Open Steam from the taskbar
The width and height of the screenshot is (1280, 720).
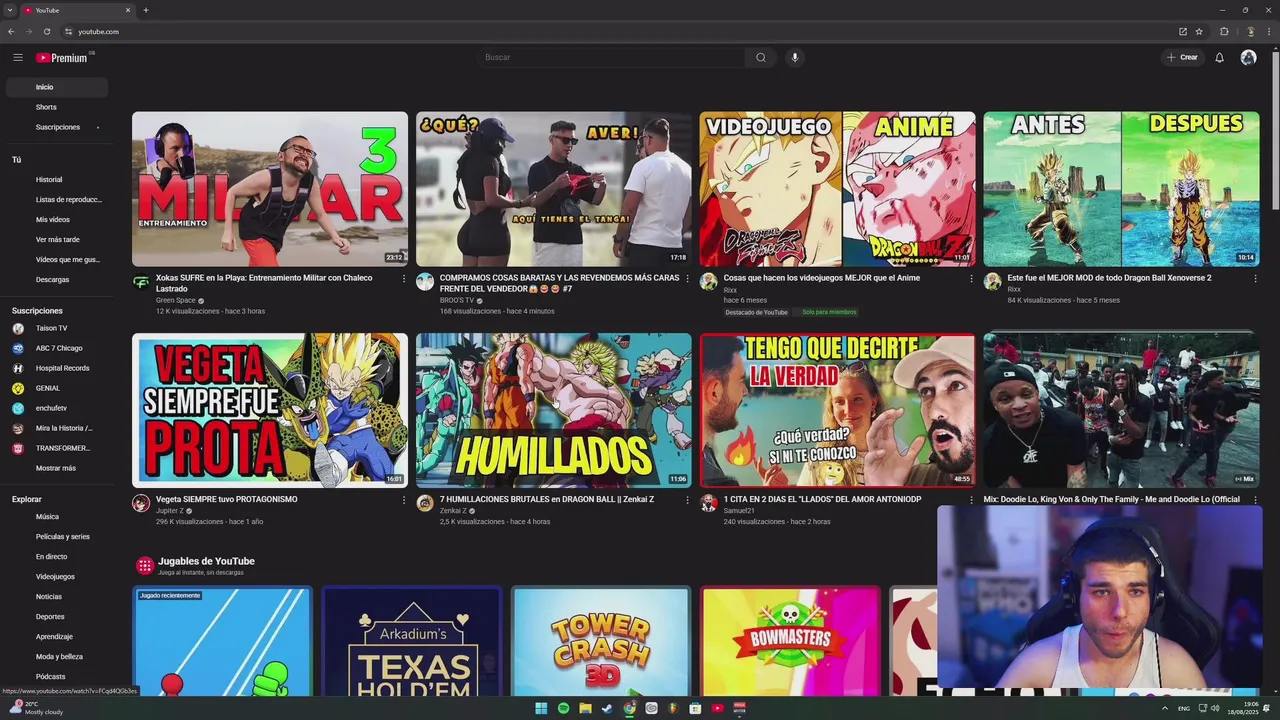click(607, 708)
